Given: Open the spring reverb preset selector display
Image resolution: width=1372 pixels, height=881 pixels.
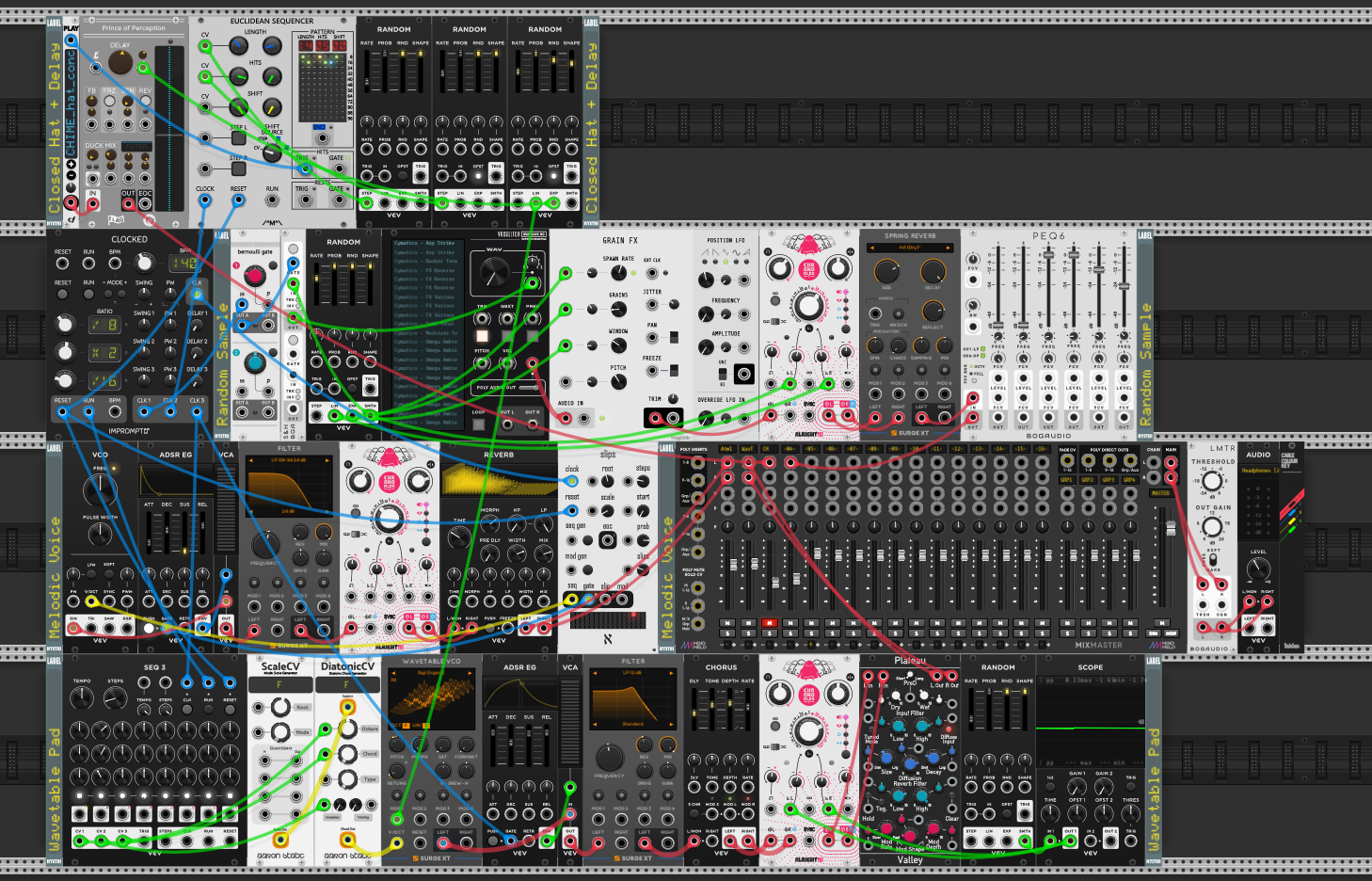Looking at the screenshot, I should 910,248.
